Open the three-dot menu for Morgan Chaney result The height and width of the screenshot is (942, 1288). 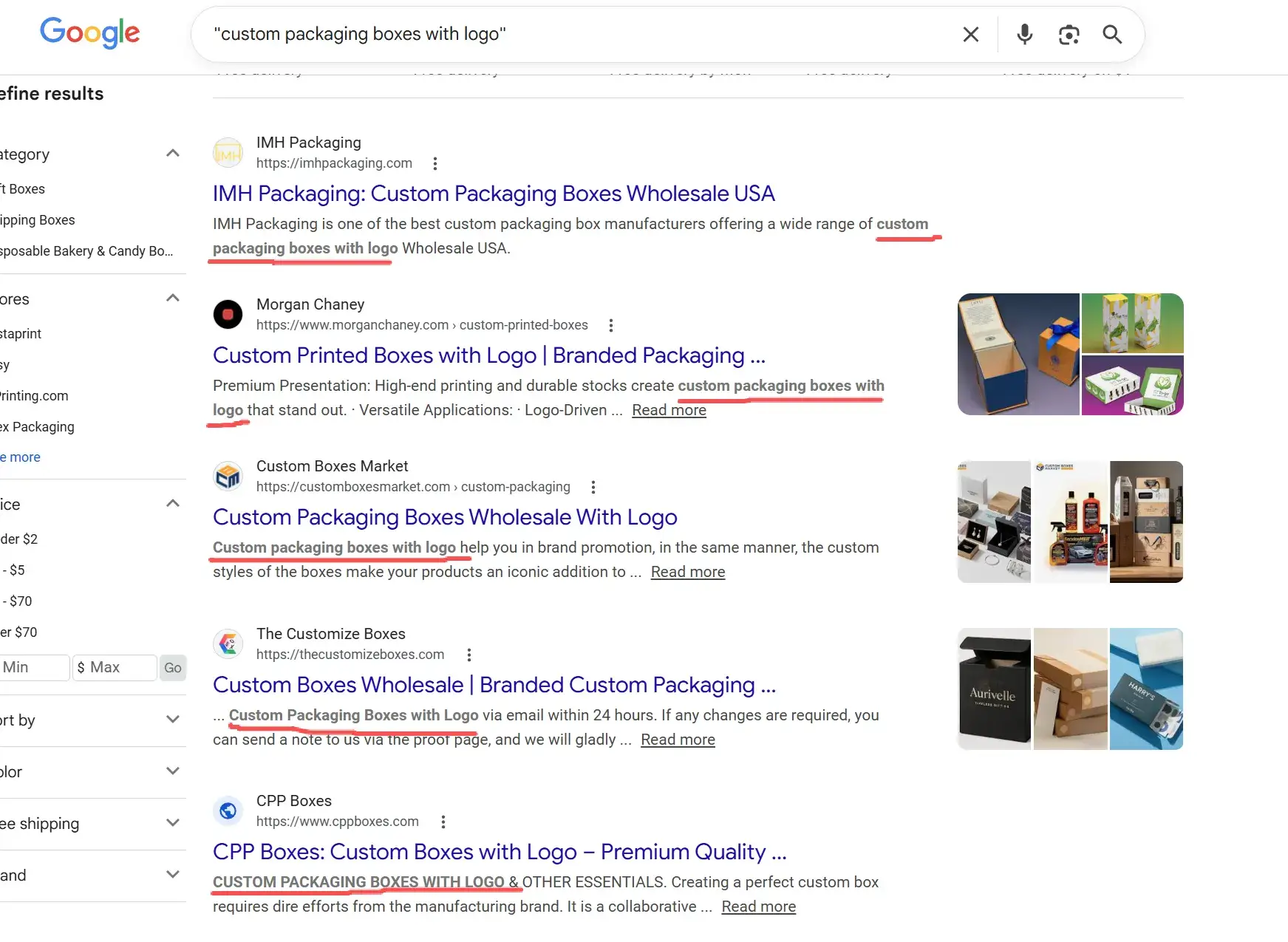[610, 325]
